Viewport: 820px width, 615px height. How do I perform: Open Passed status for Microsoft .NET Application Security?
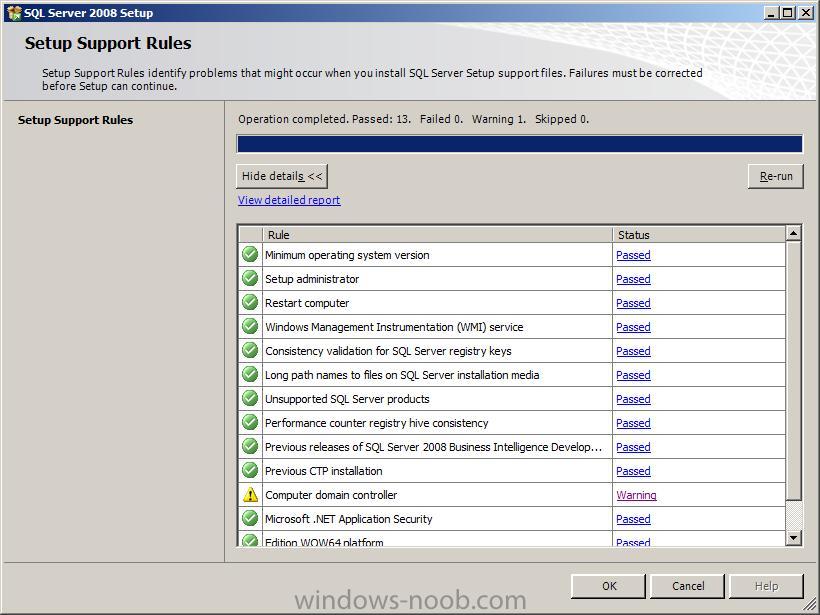[633, 519]
